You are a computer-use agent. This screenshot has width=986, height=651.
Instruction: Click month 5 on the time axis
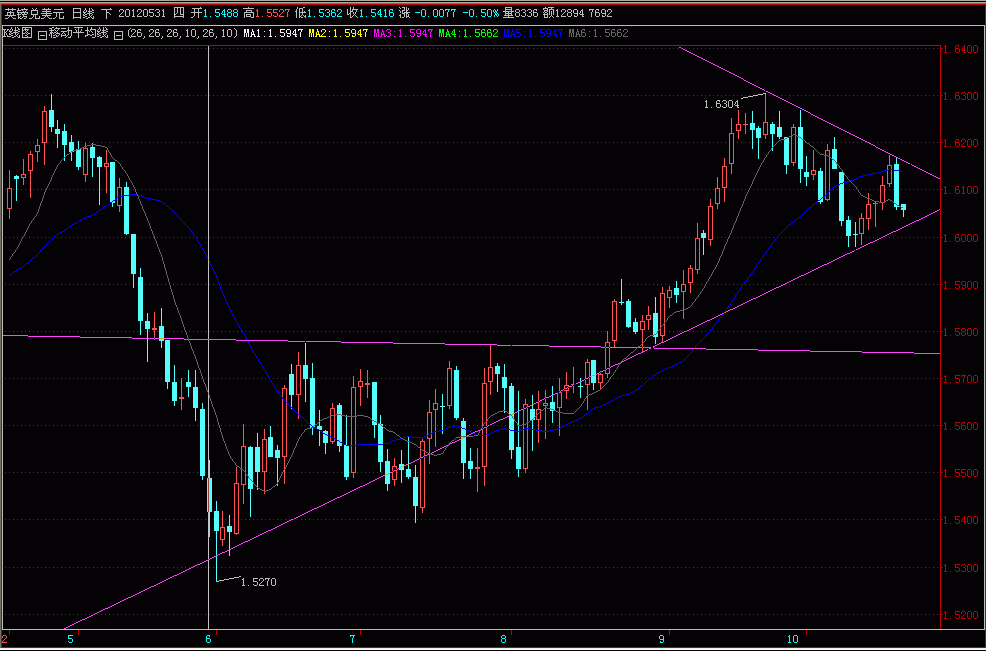pyautogui.click(x=70, y=640)
